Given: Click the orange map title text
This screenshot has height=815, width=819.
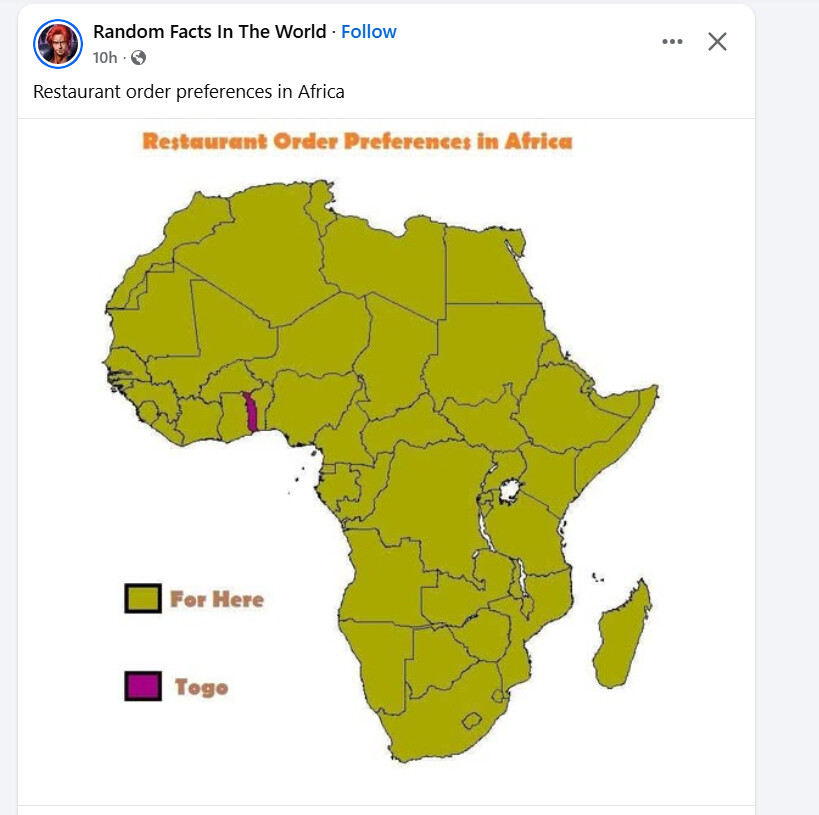Looking at the screenshot, I should pos(357,141).
